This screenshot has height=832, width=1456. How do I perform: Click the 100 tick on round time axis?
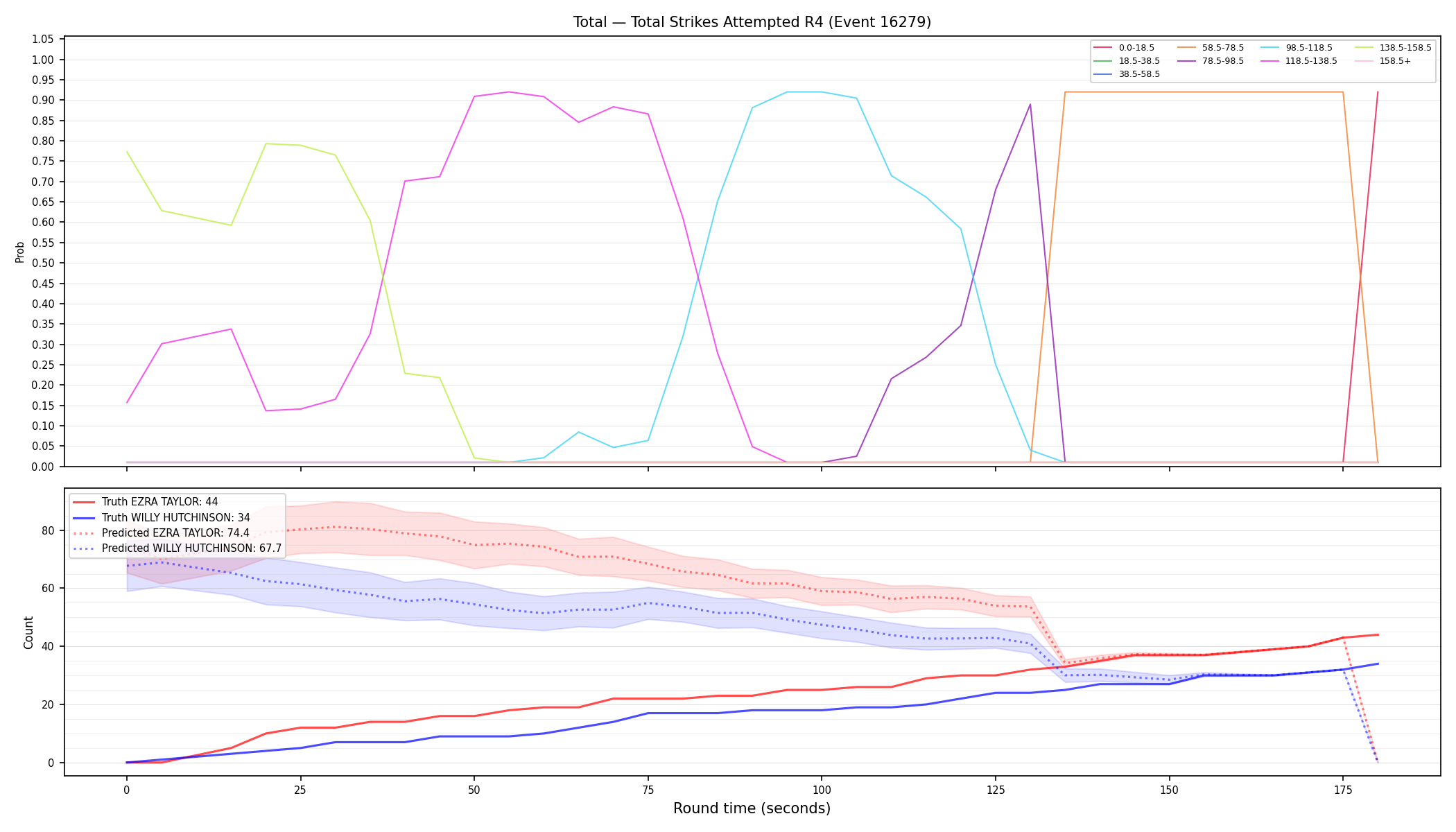click(822, 790)
